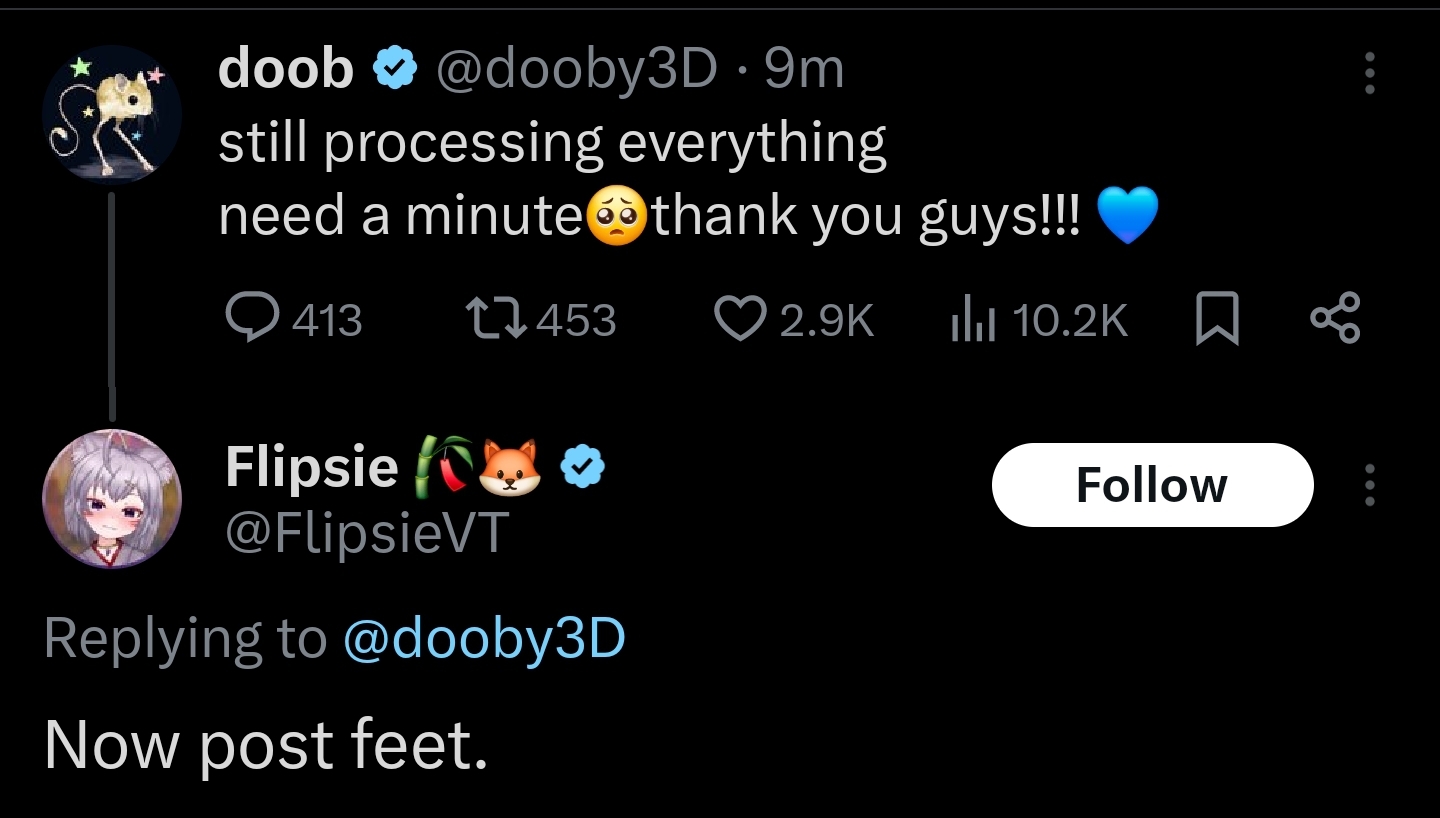The width and height of the screenshot is (1440, 818).
Task: Select the 'Now post feet.' reply text
Action: (266, 747)
